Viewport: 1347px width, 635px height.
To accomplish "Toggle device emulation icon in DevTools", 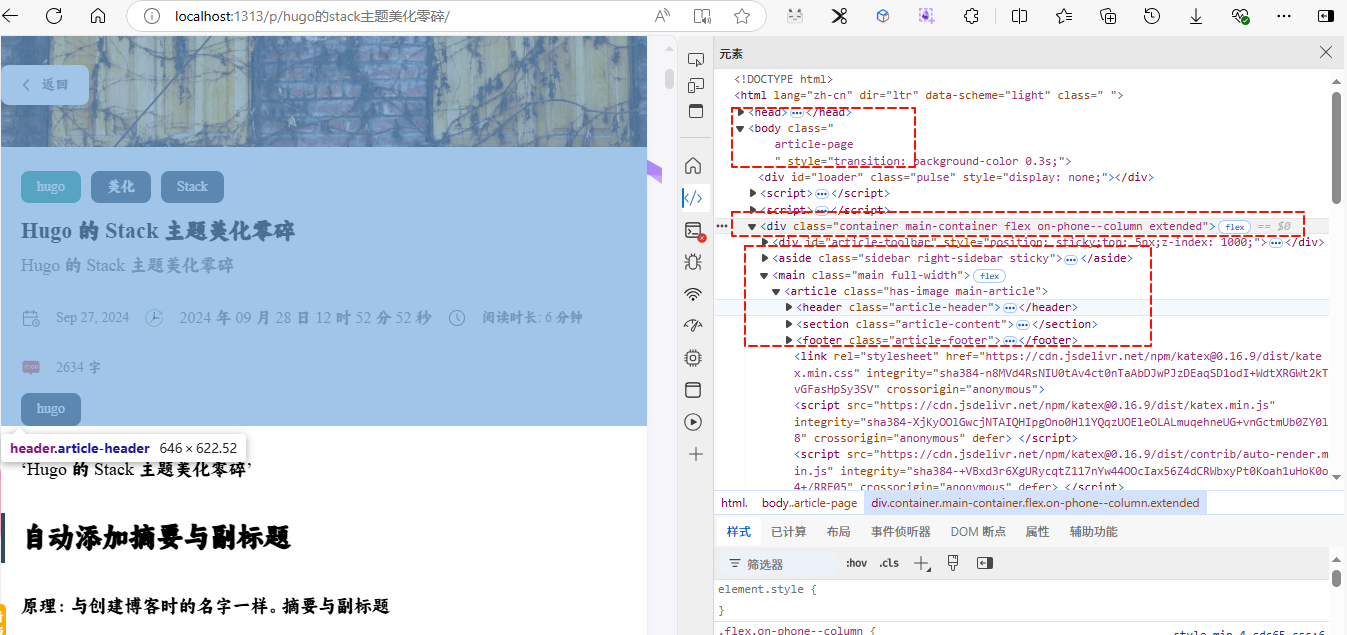I will click(695, 85).
